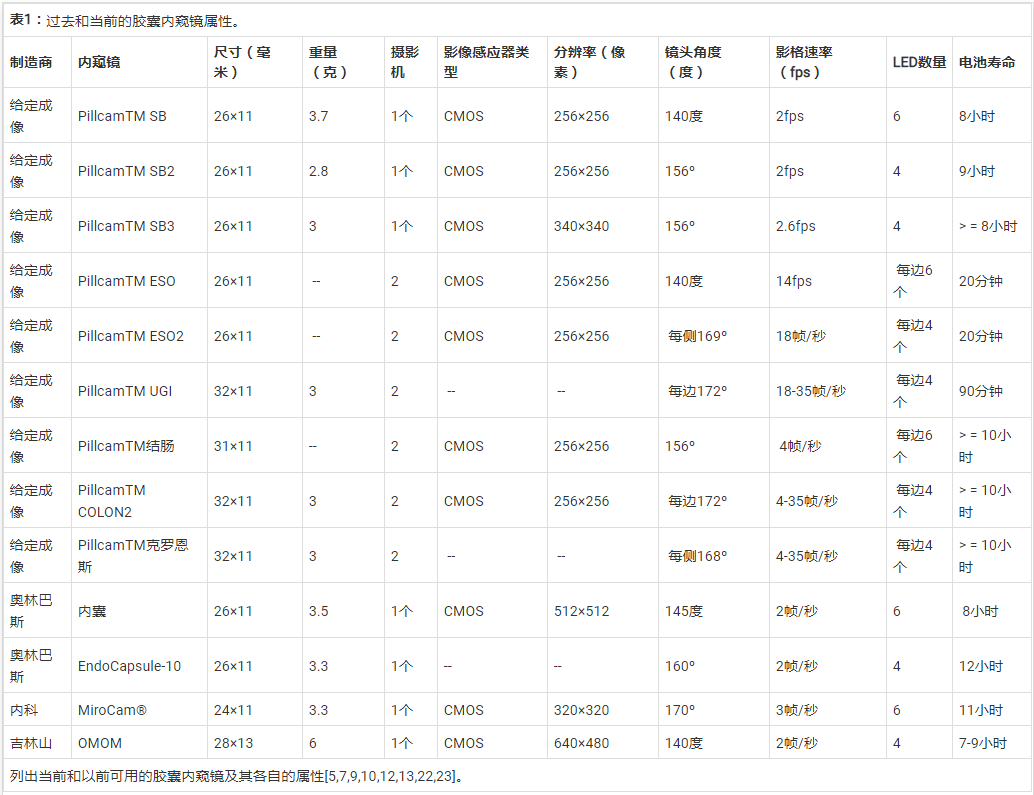Select the battery life '11小时'
1034x795 pixels.
pyautogui.click(x=981, y=710)
